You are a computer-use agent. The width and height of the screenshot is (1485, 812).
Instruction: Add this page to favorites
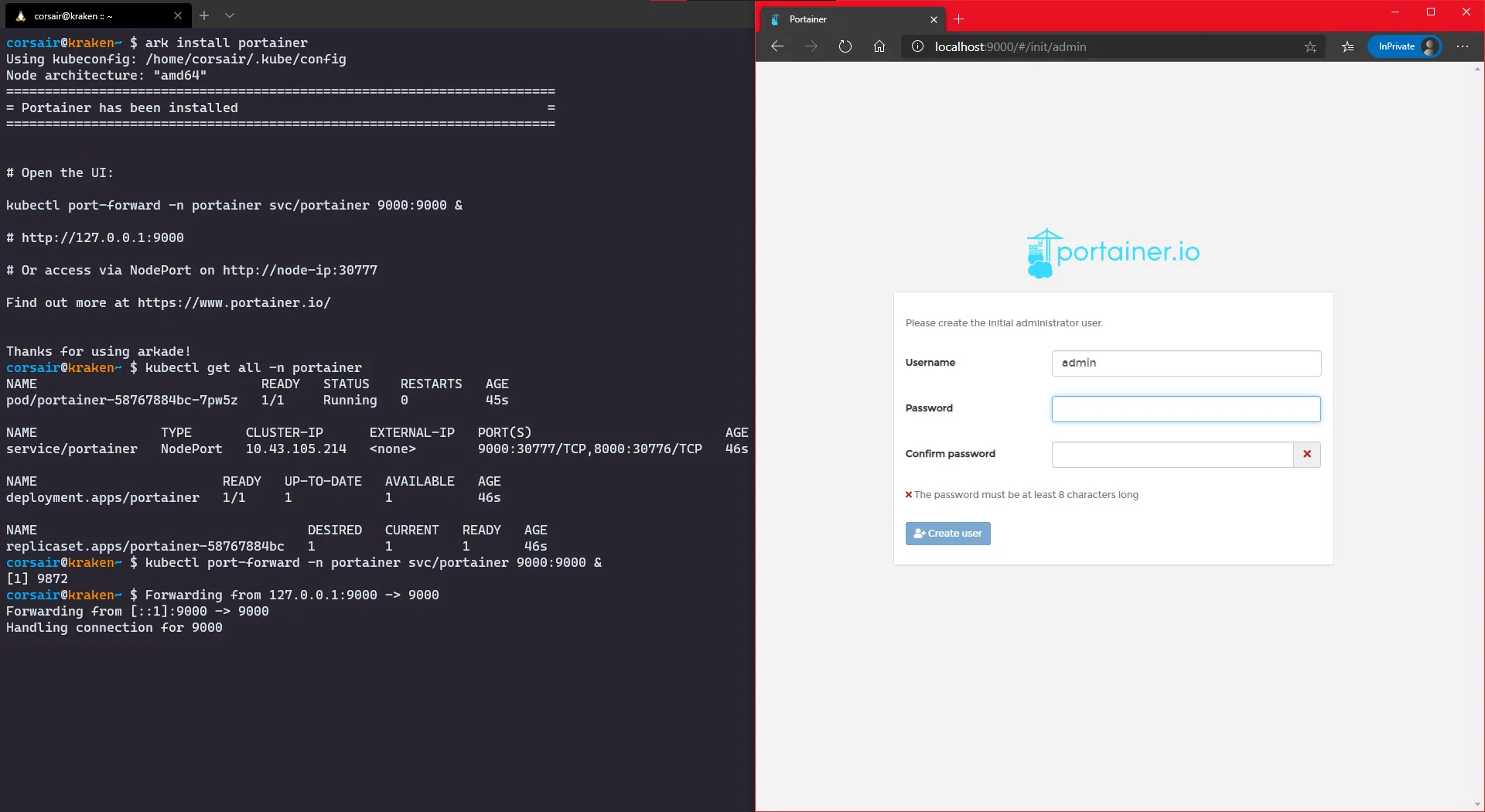point(1310,46)
